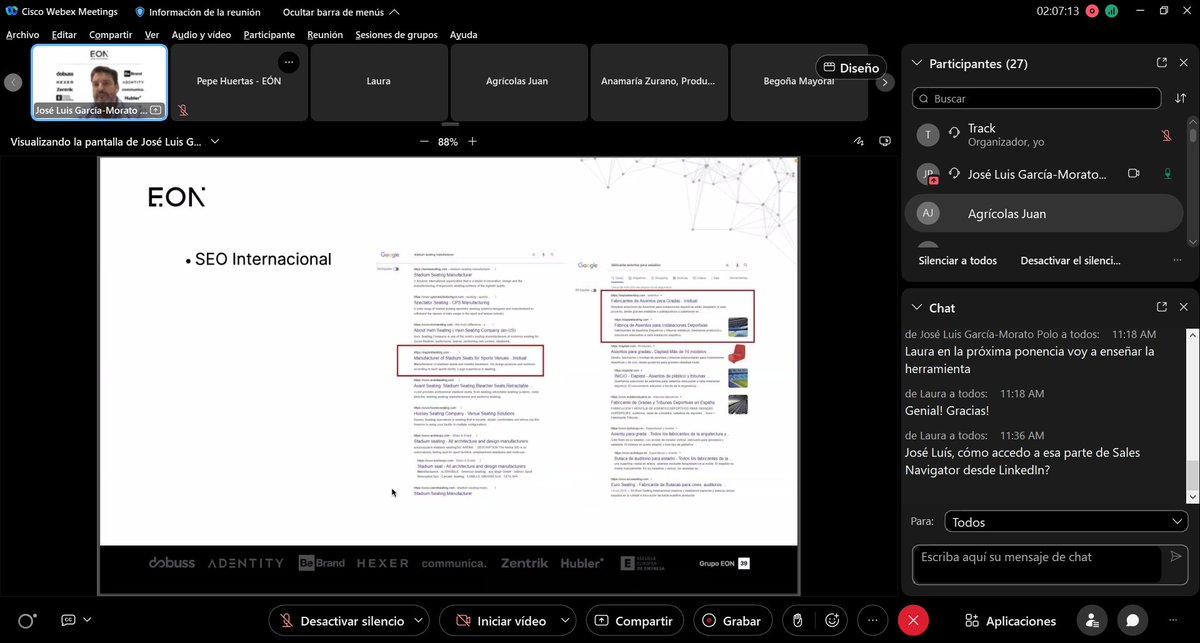The width and height of the screenshot is (1200, 643).
Task: Zoom in the shared screen view
Action: pos(473,142)
